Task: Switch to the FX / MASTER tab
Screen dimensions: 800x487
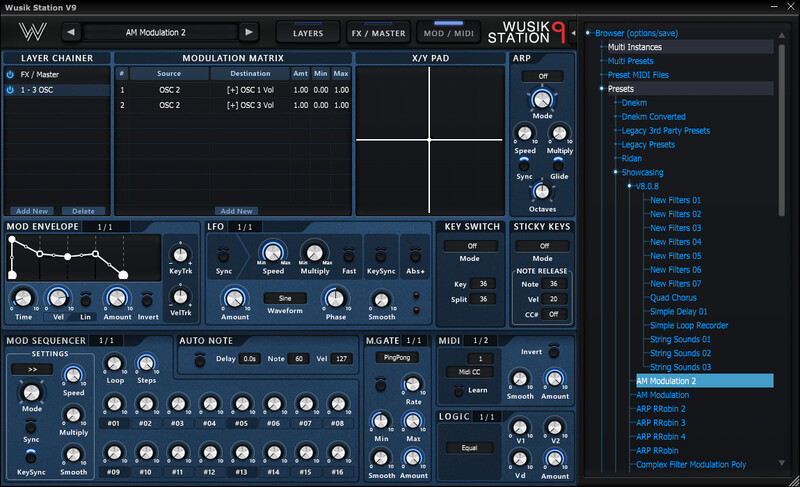Action: point(378,33)
